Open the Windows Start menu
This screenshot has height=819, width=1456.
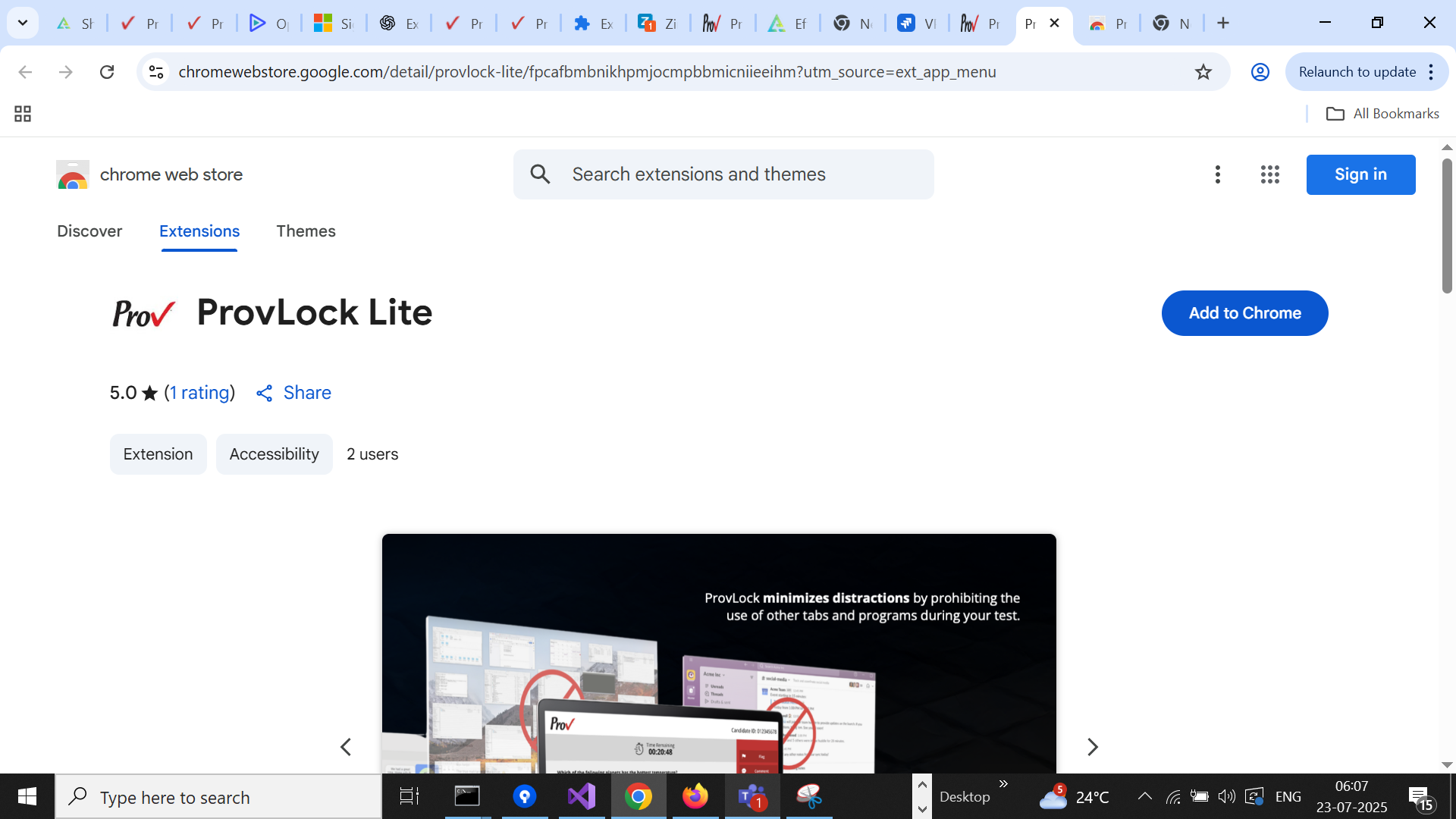pyautogui.click(x=27, y=796)
